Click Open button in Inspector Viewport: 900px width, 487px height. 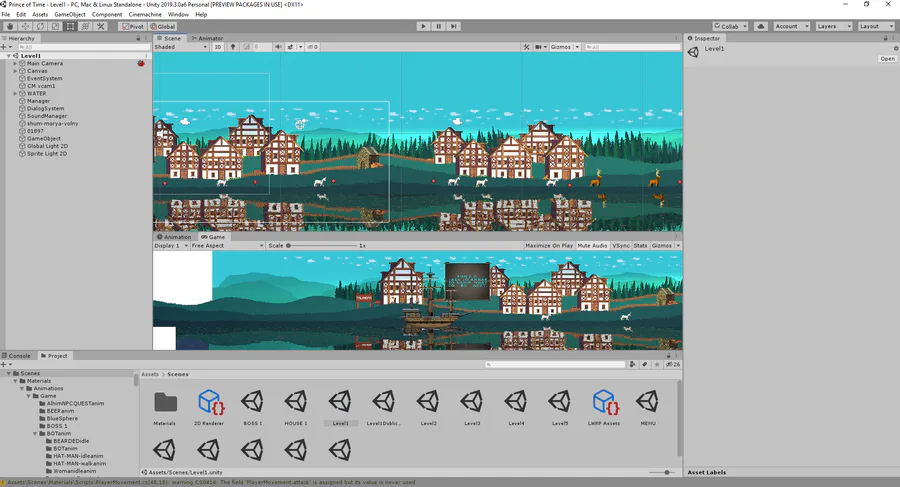click(887, 59)
